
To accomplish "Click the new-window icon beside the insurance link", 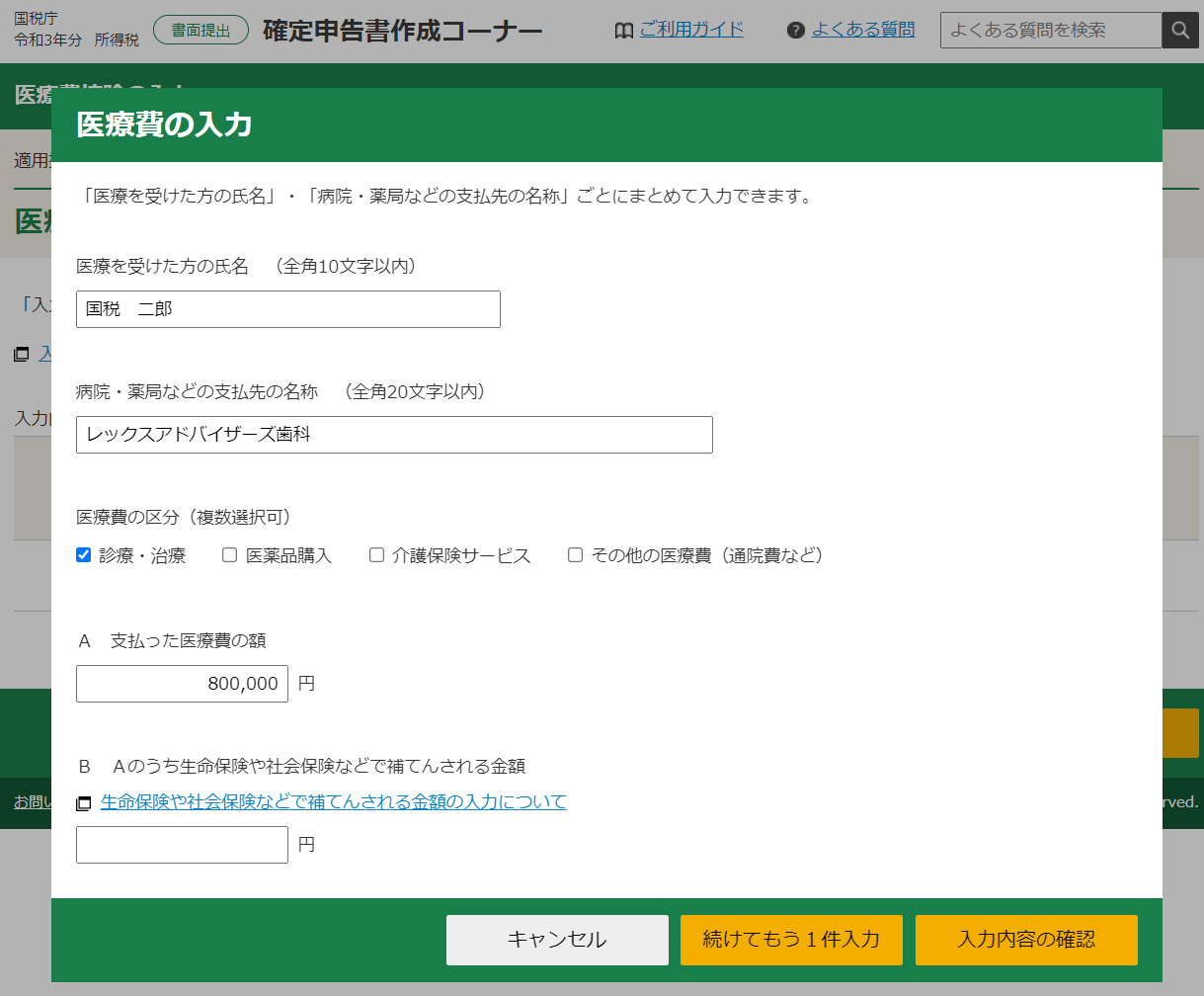I will tap(84, 803).
